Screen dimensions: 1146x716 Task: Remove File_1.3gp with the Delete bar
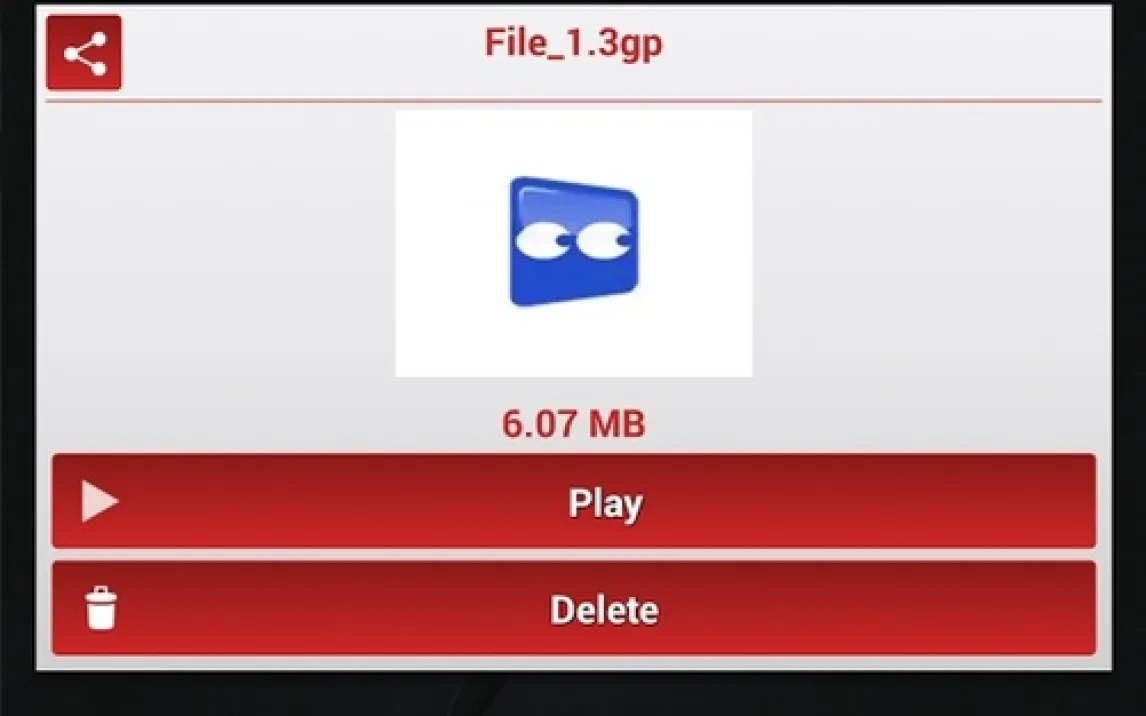574,608
